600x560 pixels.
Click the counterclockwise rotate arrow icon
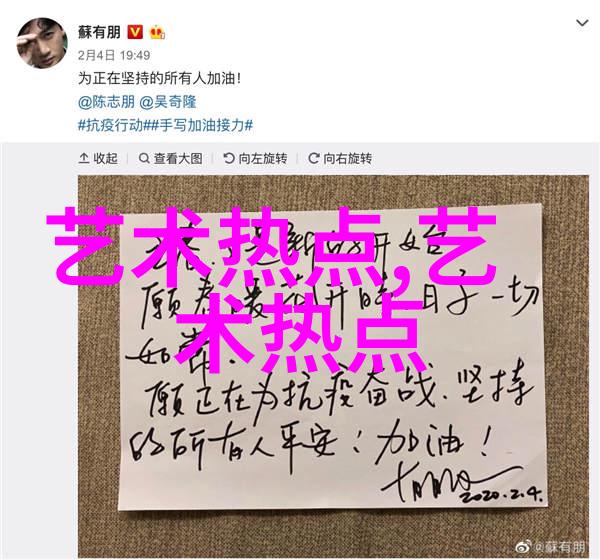point(229,158)
